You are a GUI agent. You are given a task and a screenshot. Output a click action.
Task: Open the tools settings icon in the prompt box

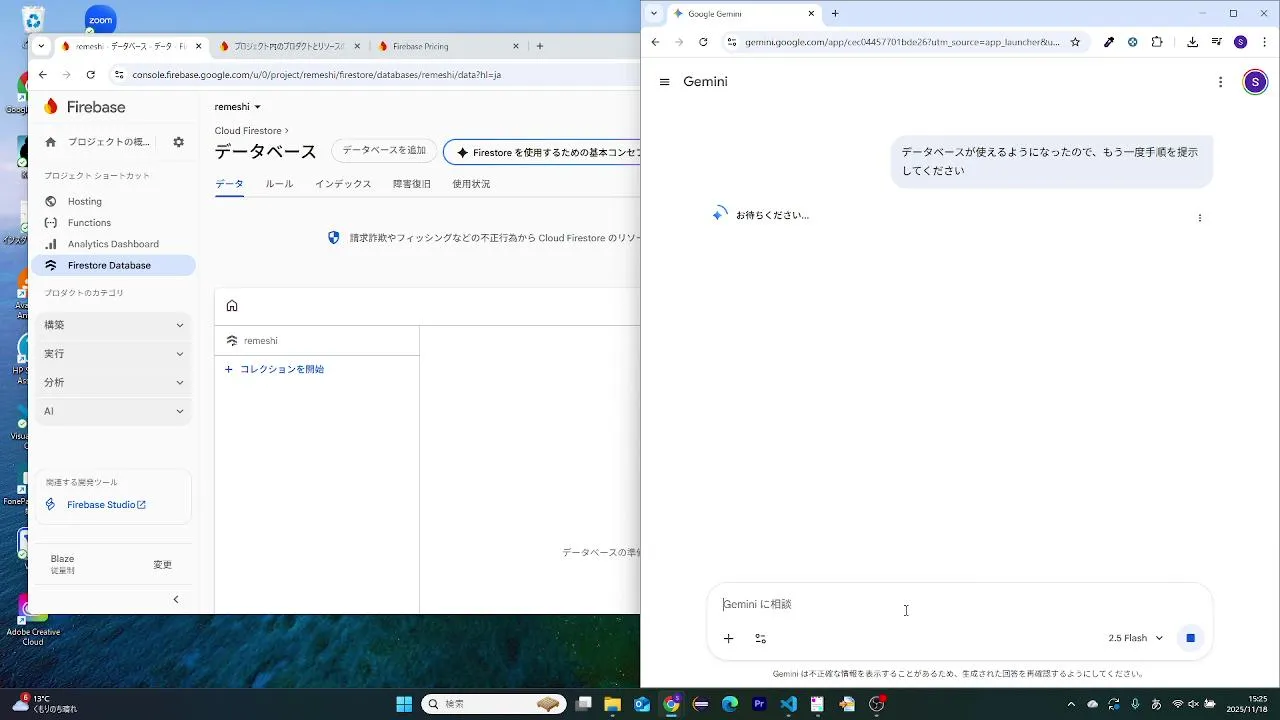pos(760,638)
